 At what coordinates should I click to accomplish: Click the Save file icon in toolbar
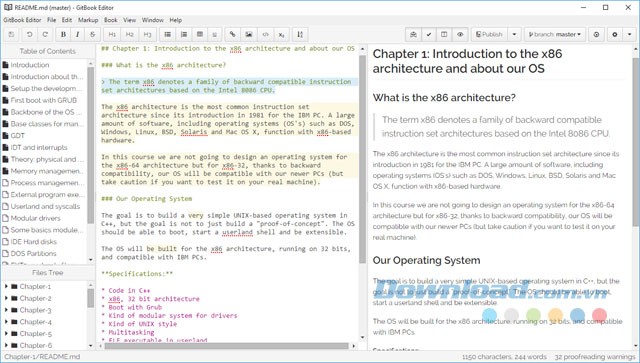point(11,34)
